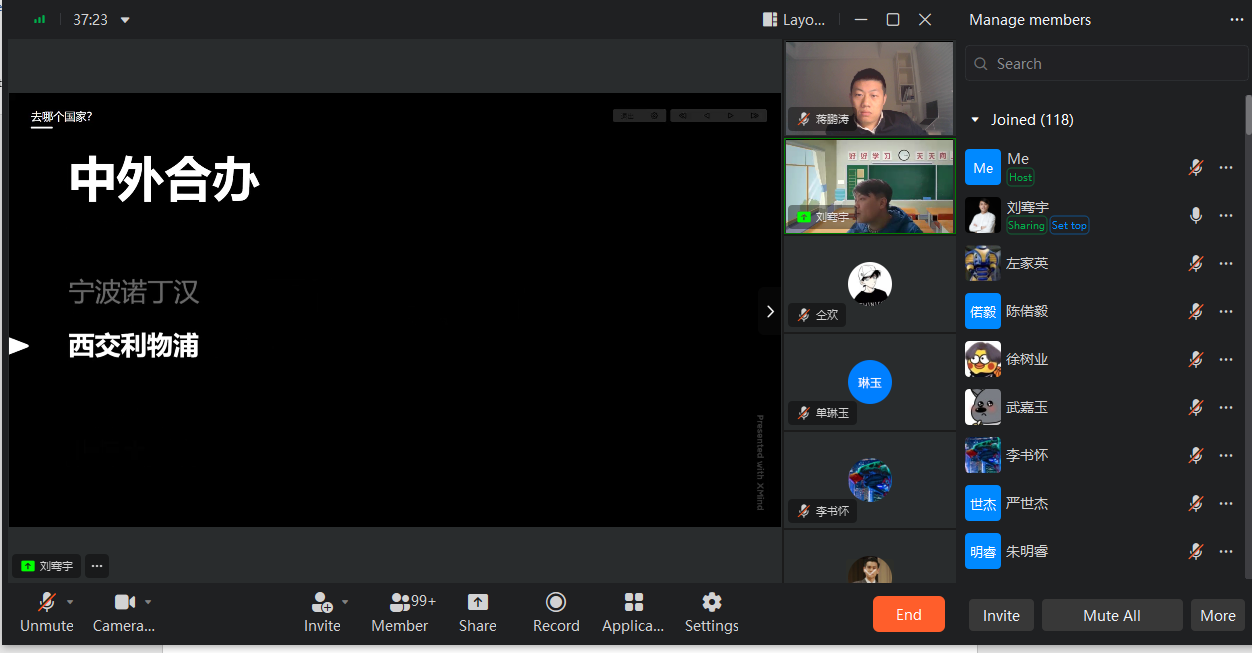
Task: Click the avatar of 徐树业 in member list
Action: (983, 359)
